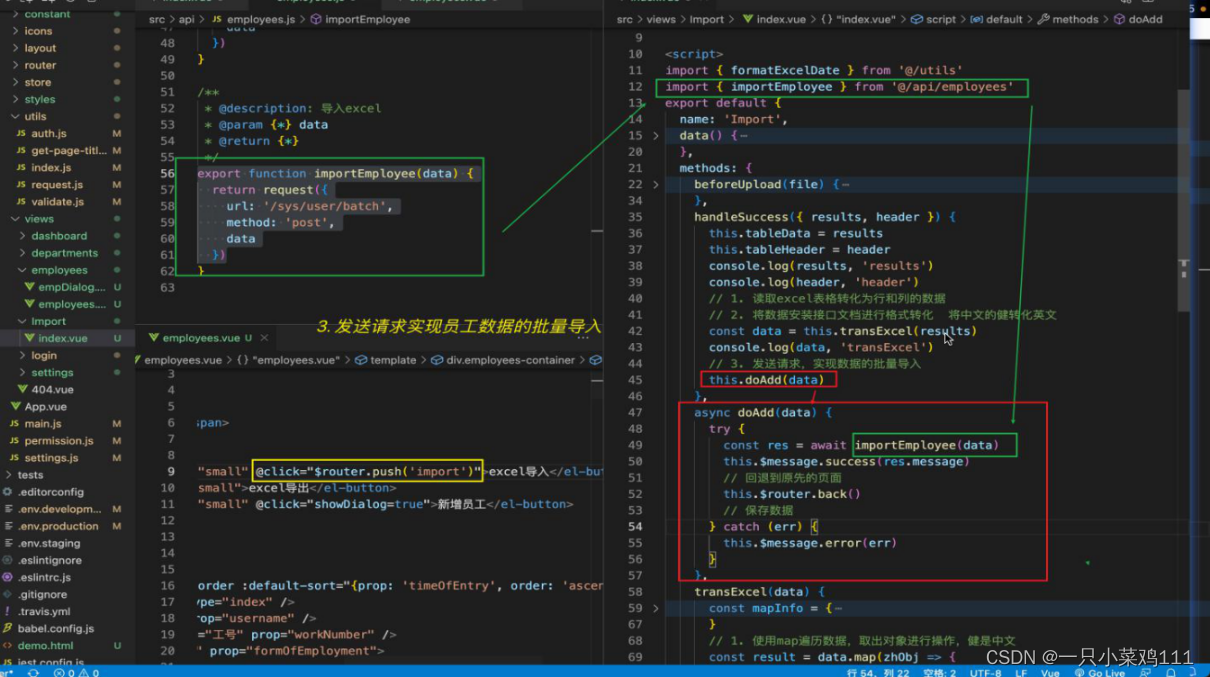1210x677 pixels.
Task: Expand the folded code at line 15
Action: (x=656, y=135)
